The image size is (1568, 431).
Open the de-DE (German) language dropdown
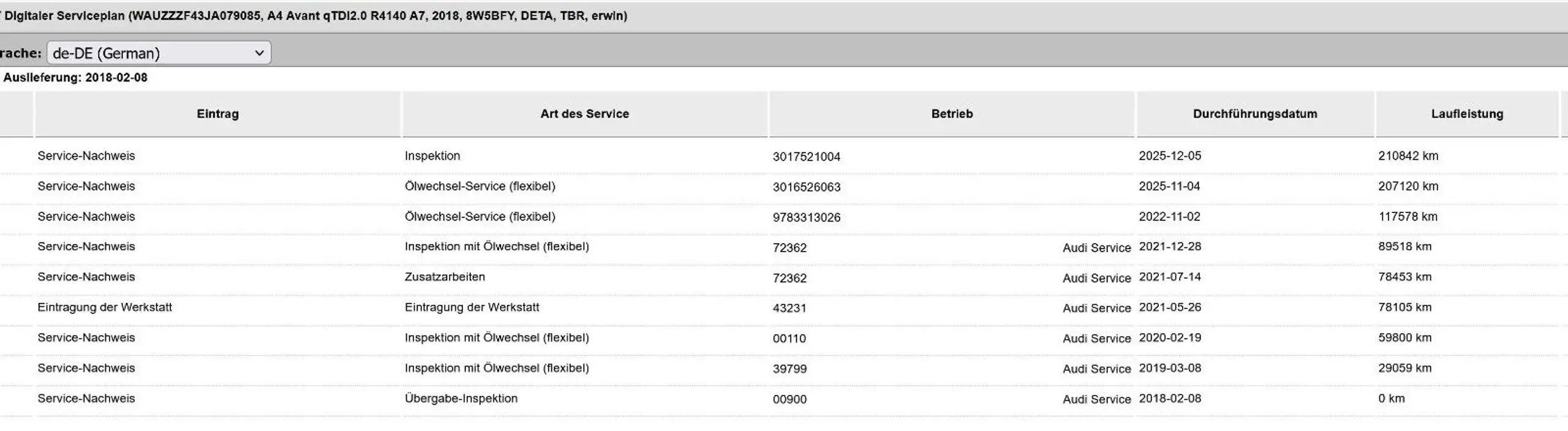click(159, 53)
